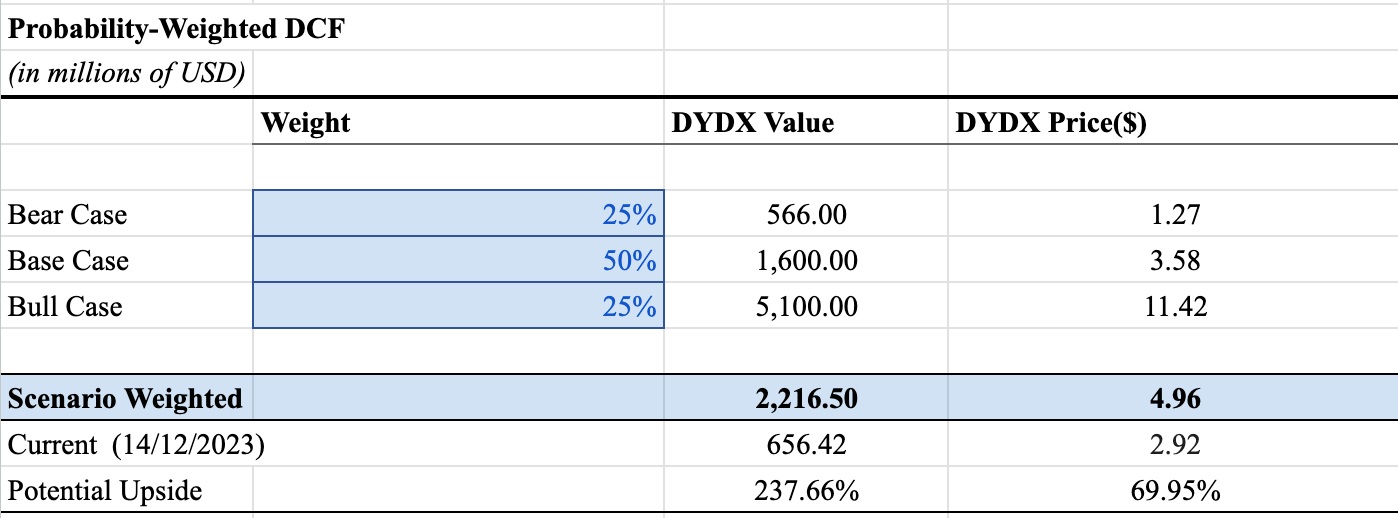Select the 'Current (14/12/2023)' label
Screen dimensions: 1398x518
(136, 445)
